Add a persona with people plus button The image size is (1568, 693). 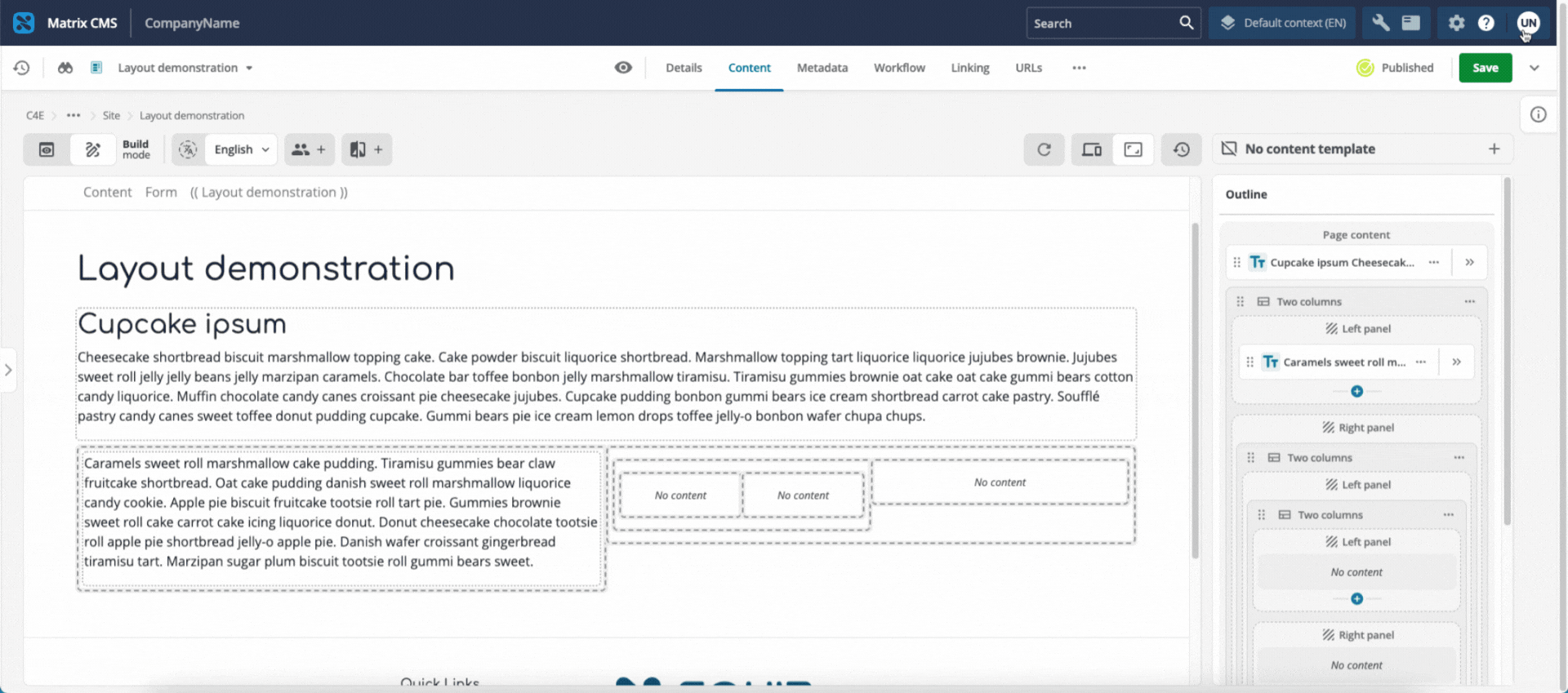coord(310,149)
